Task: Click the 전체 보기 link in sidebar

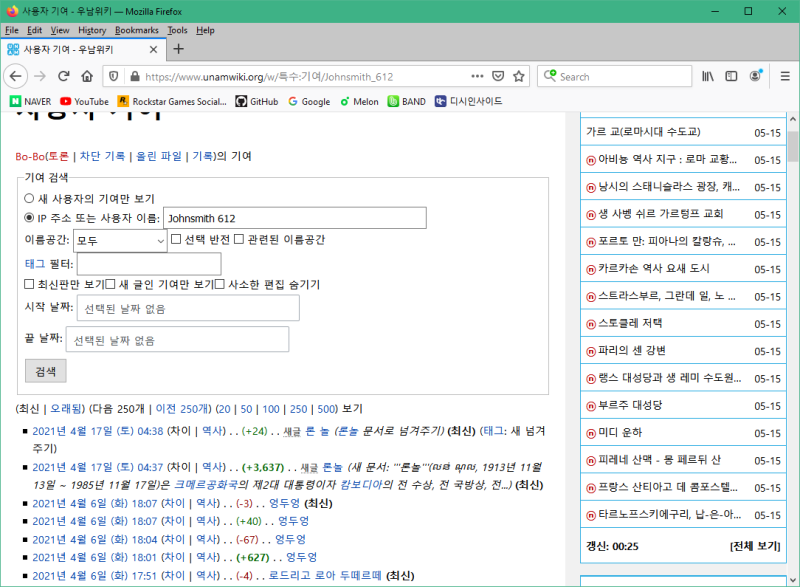Action: 755,546
